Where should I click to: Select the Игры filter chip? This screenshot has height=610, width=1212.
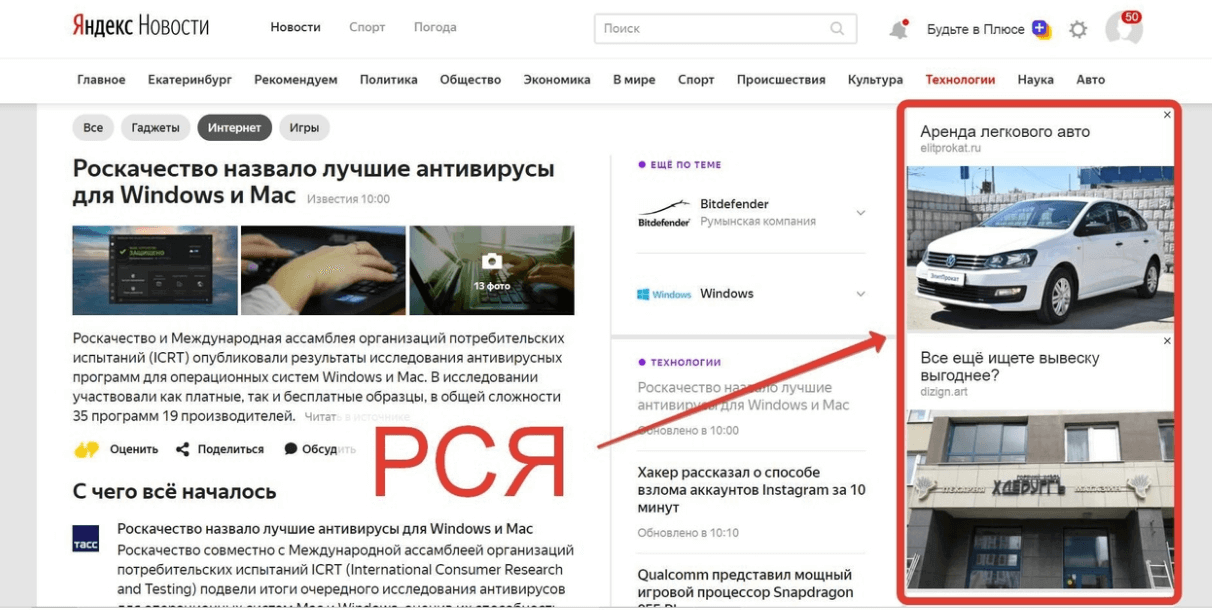point(304,128)
